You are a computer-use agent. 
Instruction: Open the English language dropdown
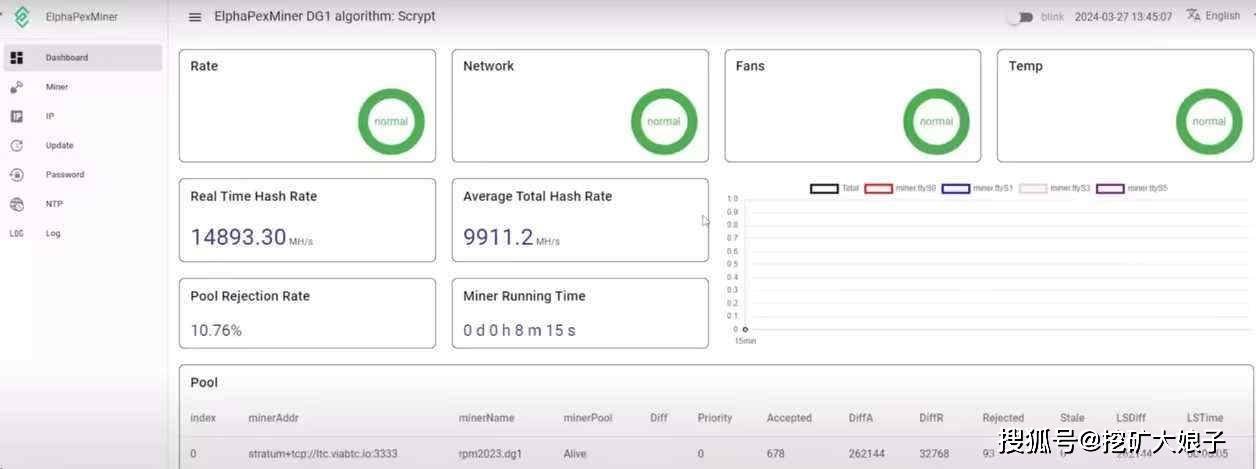(1212, 16)
